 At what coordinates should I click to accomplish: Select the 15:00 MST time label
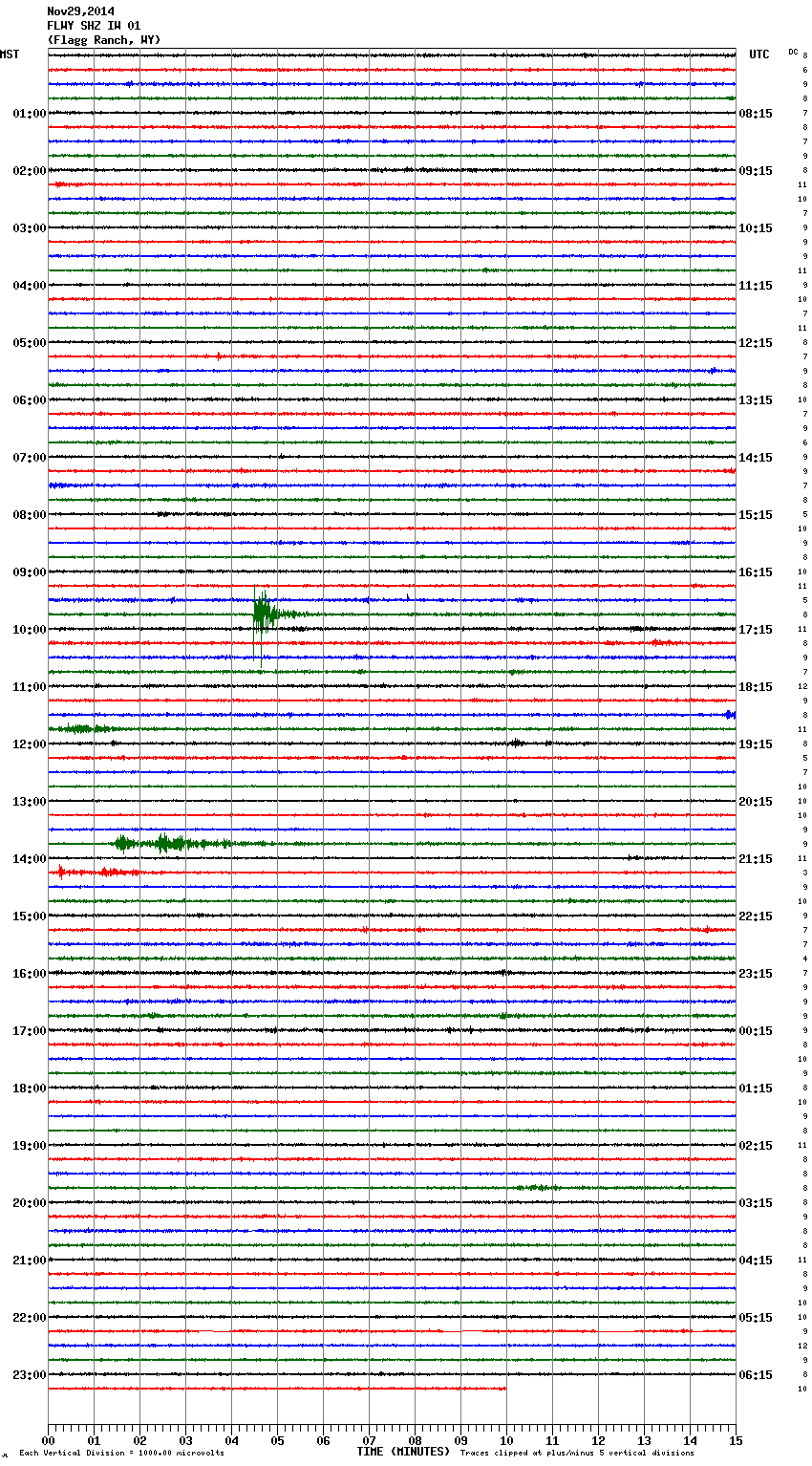[30, 916]
